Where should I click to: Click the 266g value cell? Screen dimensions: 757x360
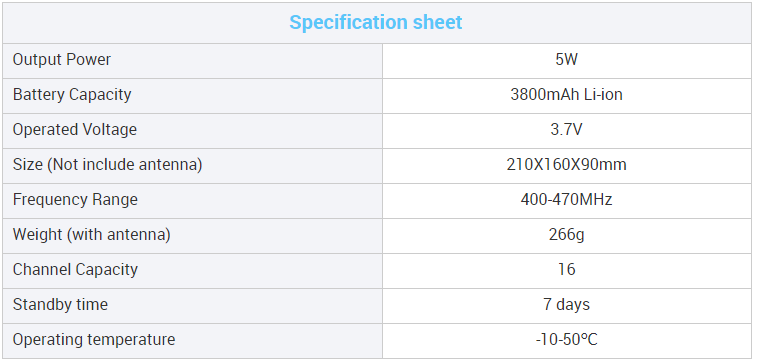567,236
